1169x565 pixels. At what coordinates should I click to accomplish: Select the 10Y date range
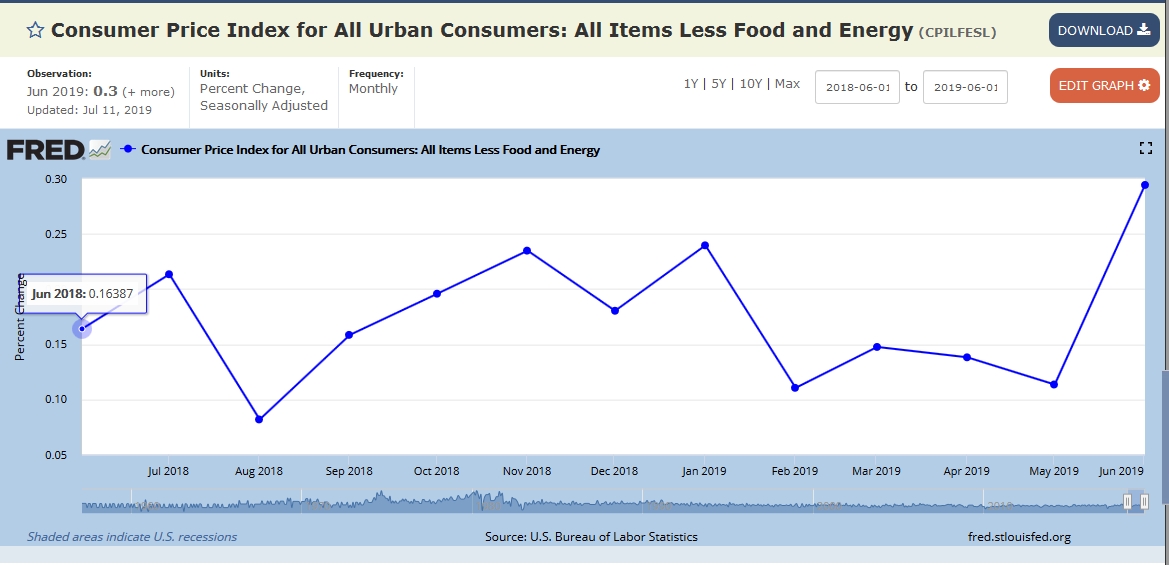750,84
